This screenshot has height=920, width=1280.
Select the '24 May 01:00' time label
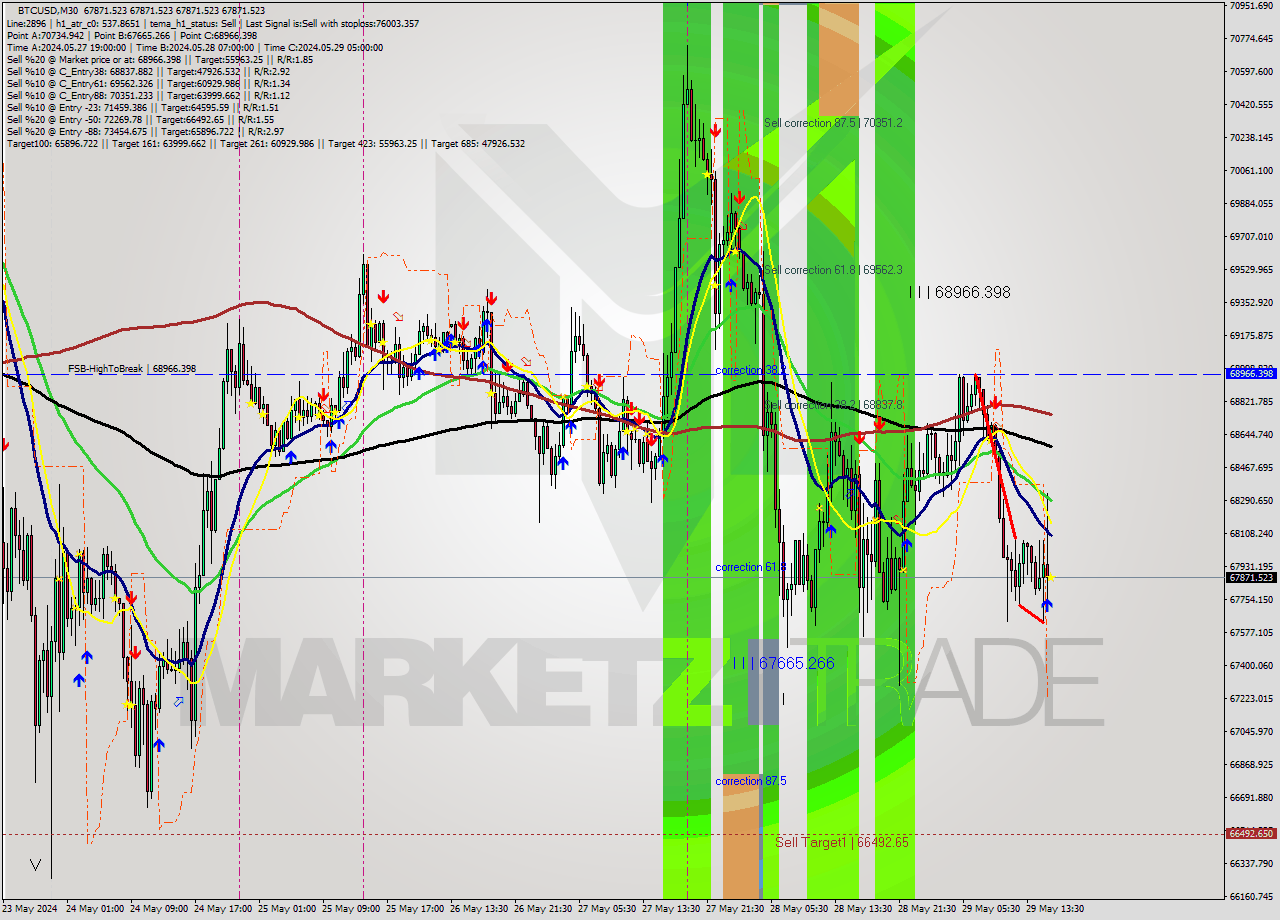pos(95,909)
